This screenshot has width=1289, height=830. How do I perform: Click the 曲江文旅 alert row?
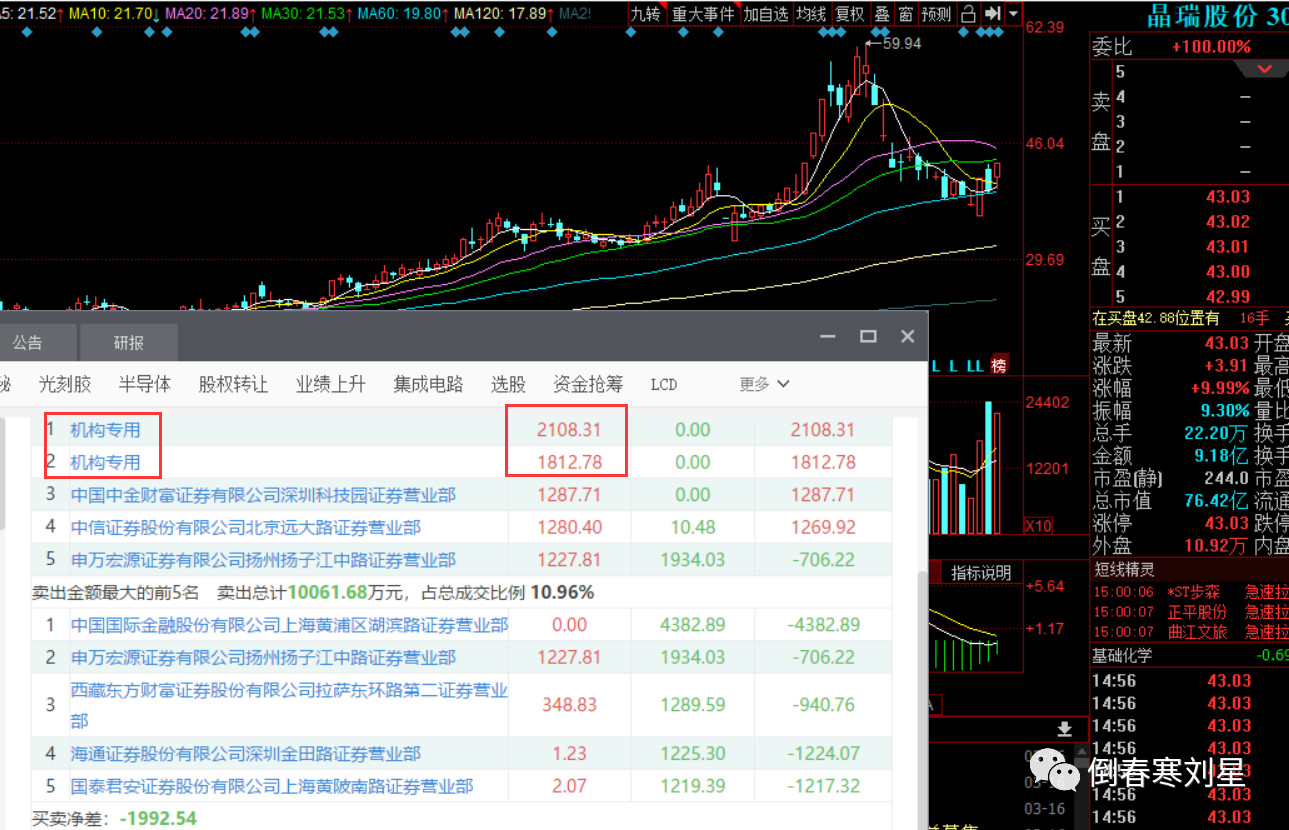click(x=1190, y=632)
